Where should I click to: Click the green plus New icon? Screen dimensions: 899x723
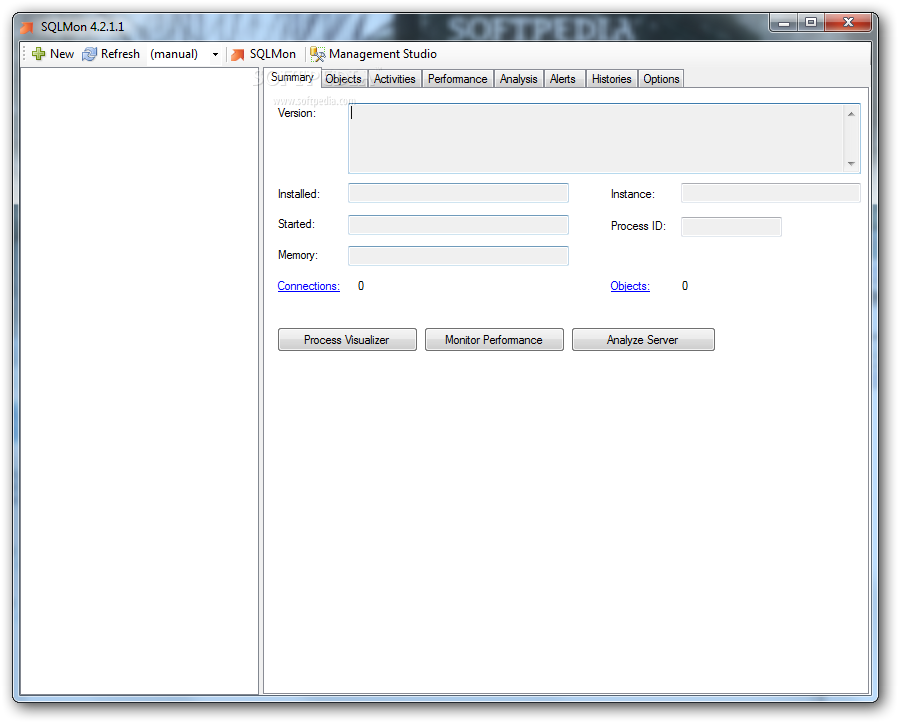point(38,54)
